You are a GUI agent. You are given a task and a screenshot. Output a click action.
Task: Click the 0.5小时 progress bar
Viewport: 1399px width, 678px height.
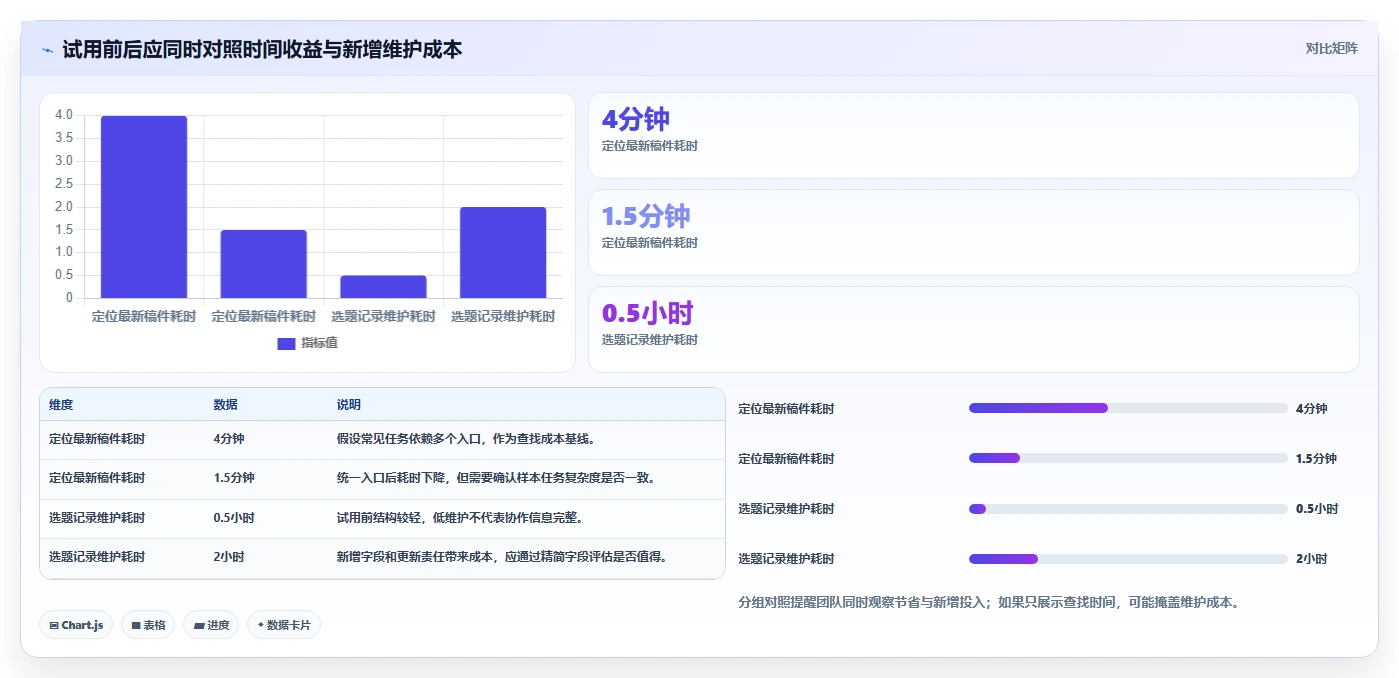point(1128,508)
